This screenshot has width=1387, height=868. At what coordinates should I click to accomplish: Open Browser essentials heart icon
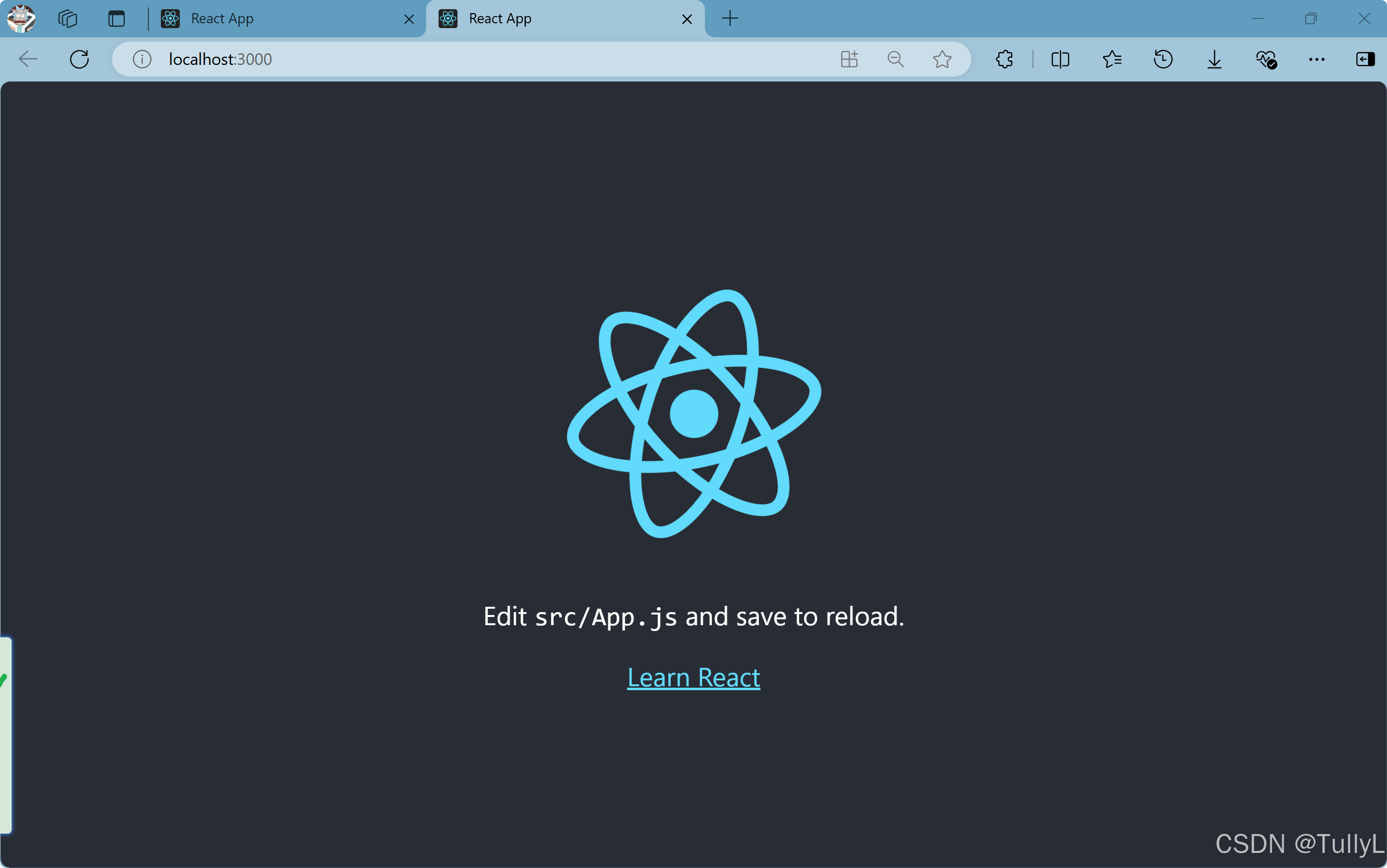[1266, 59]
